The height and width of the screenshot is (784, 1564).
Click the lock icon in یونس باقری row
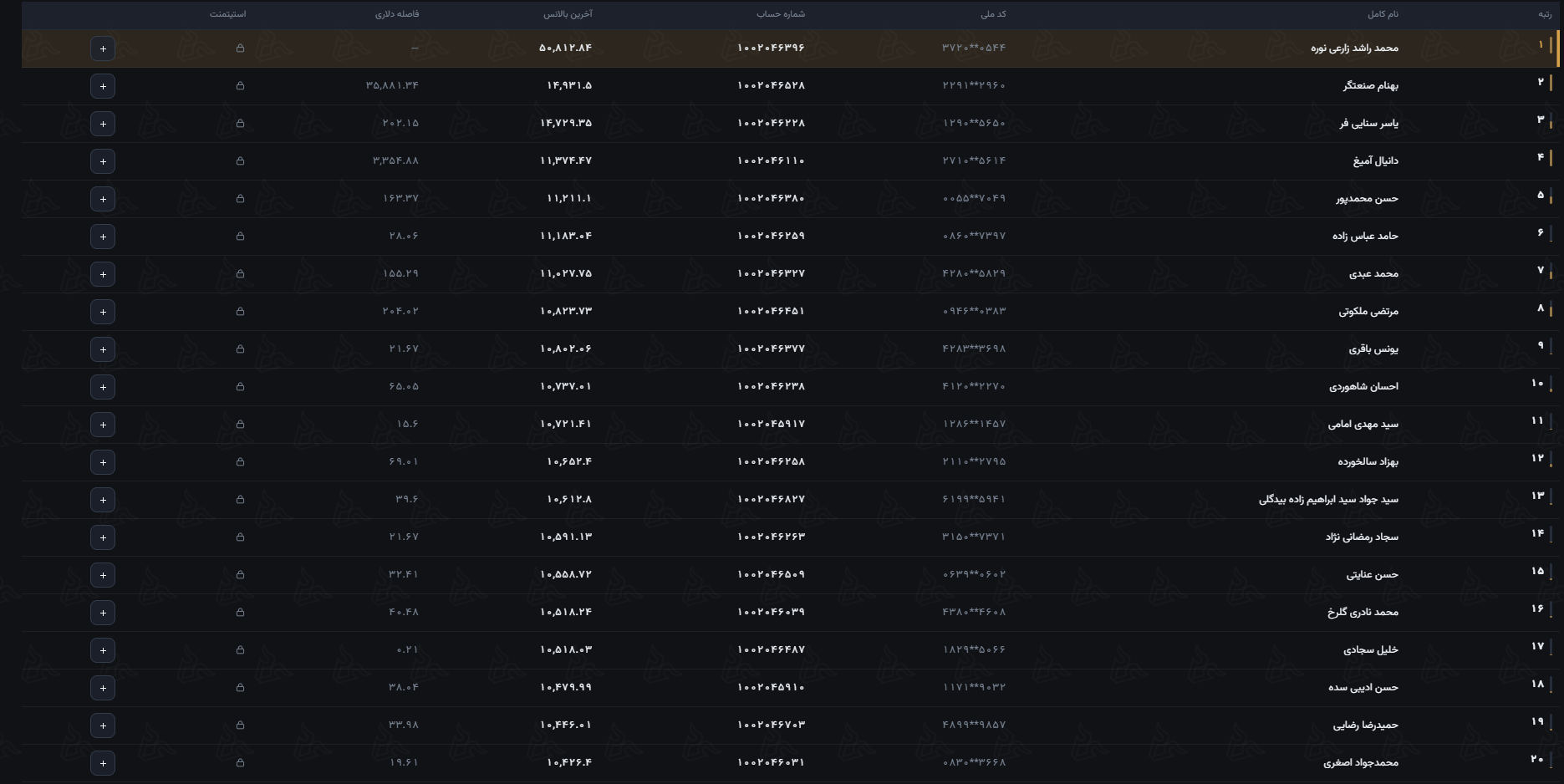click(x=240, y=349)
